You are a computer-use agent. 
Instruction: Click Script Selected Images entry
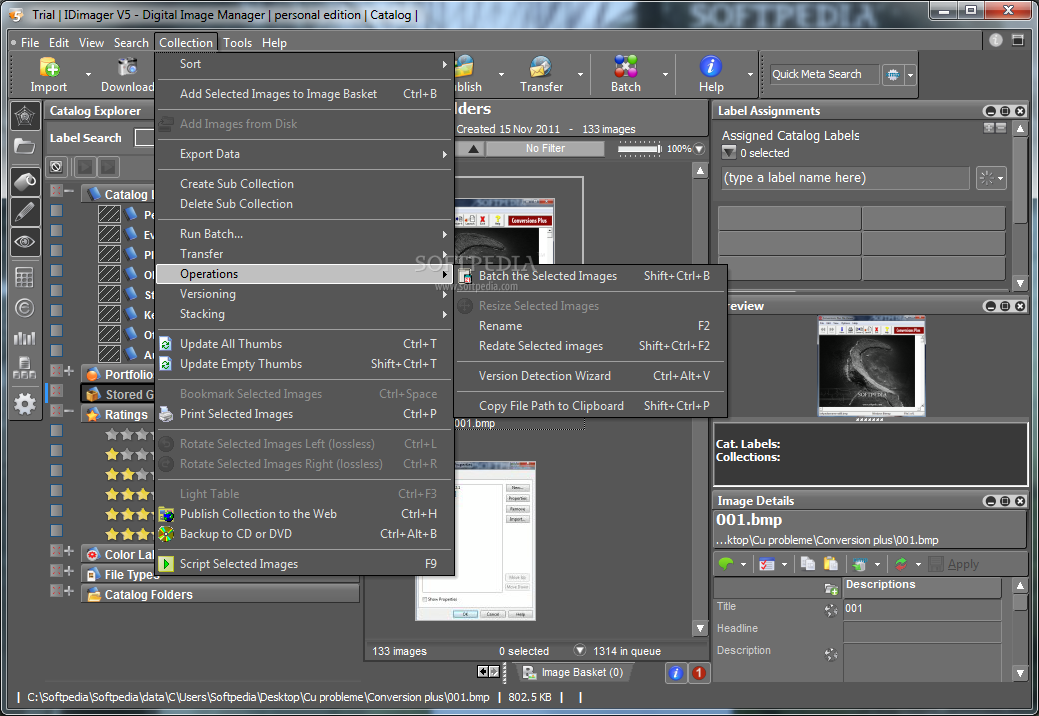[305, 564]
